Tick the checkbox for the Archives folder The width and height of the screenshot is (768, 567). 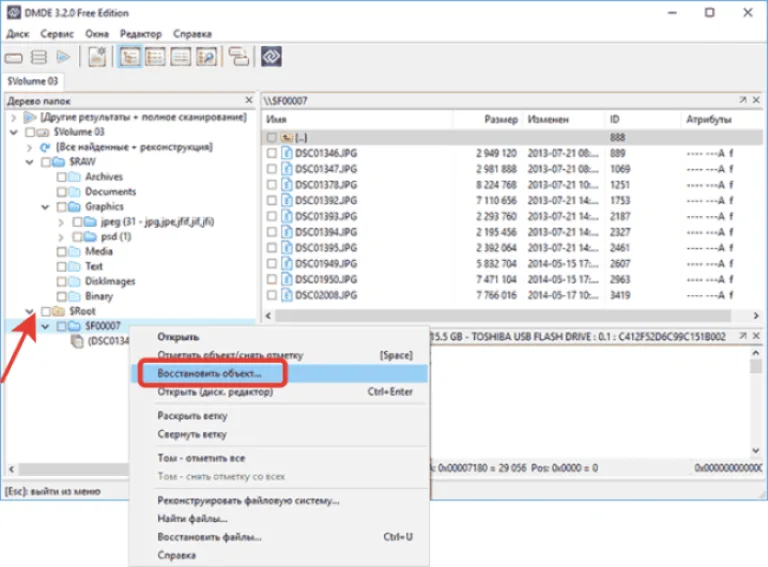(61, 177)
